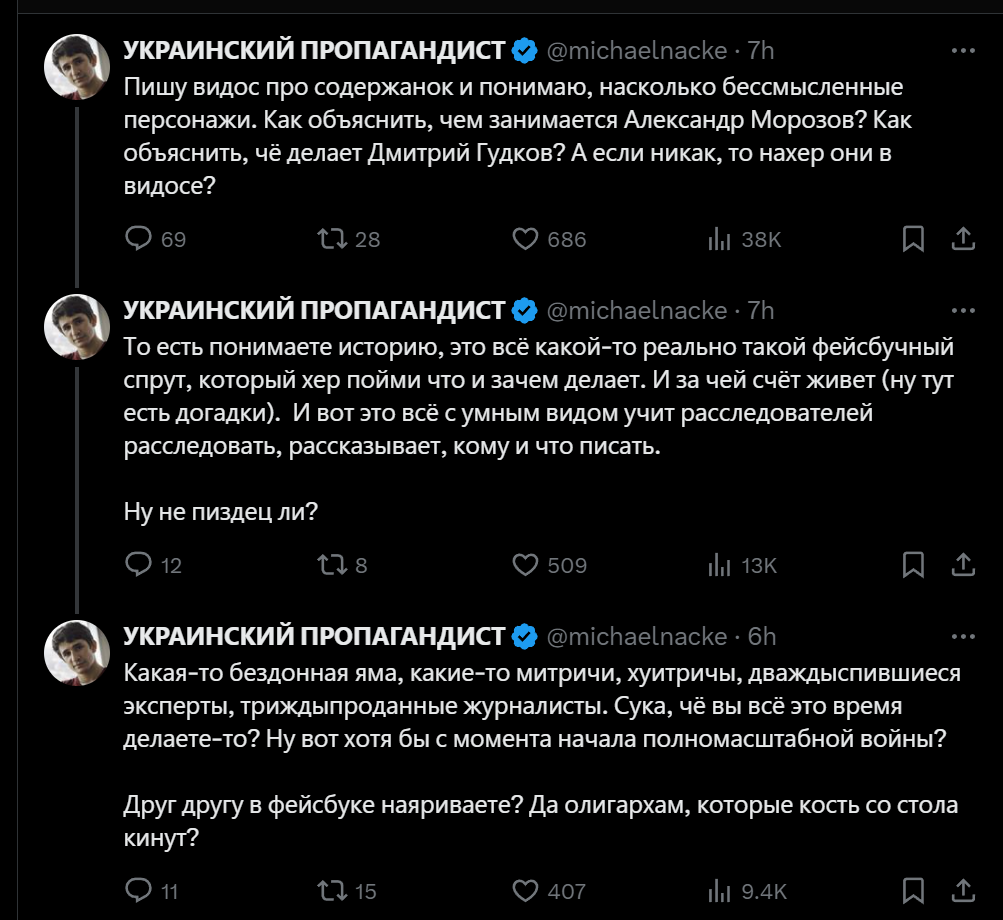Reply to the first tweet with 69 replies
Viewport: 1003px width, 920px height.
point(138,239)
